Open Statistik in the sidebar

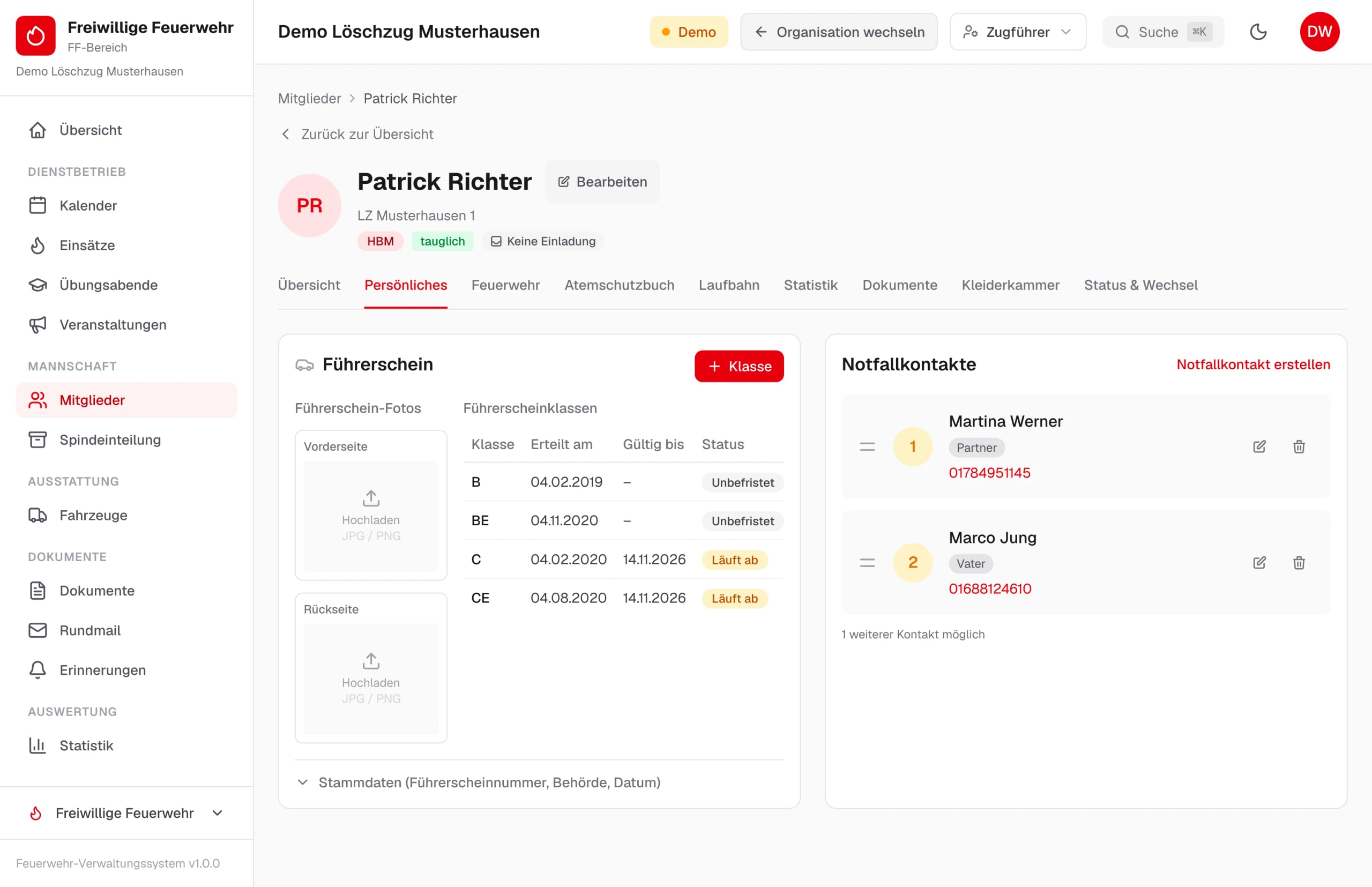pyautogui.click(x=126, y=746)
